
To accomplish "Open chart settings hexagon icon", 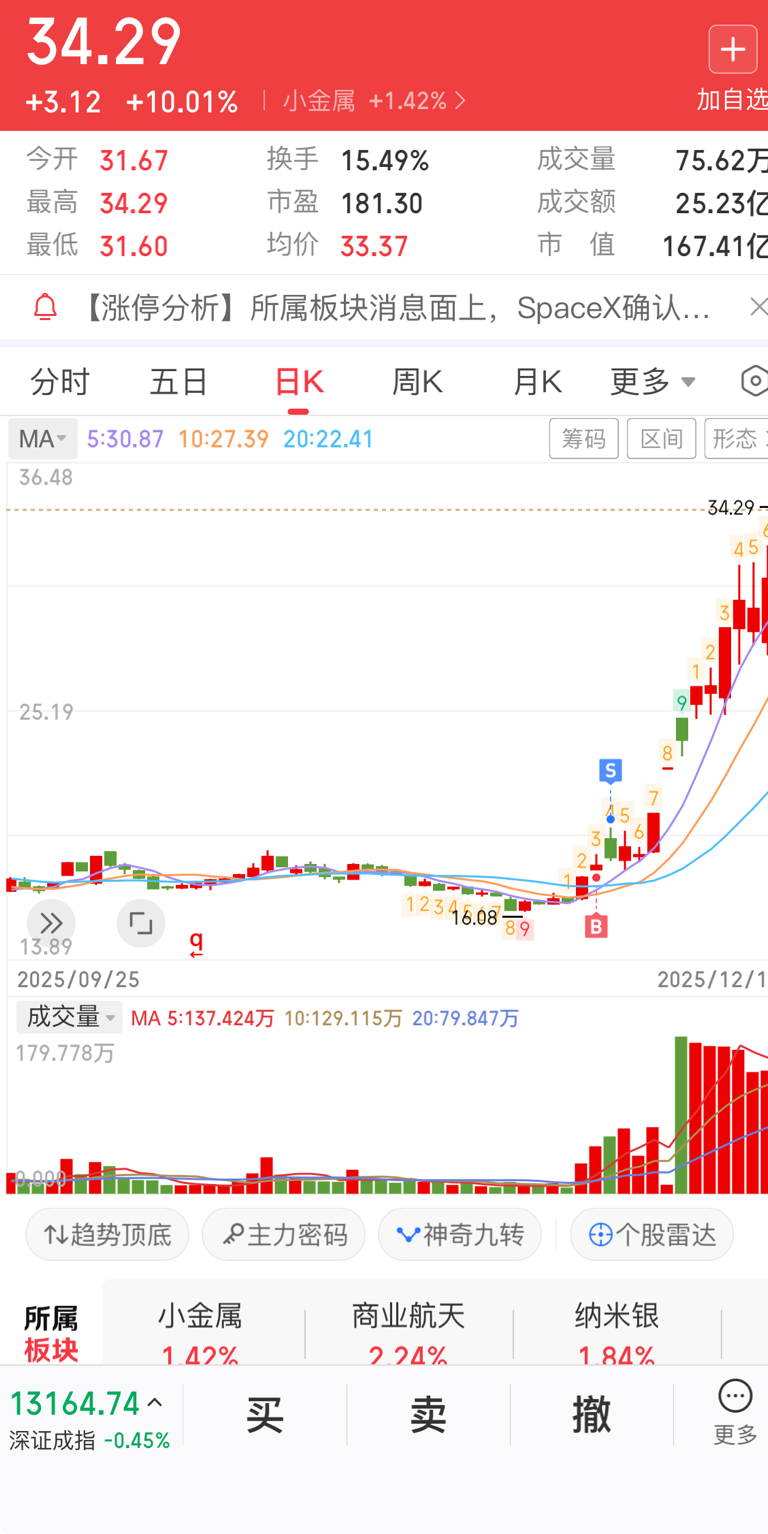I will point(755,381).
